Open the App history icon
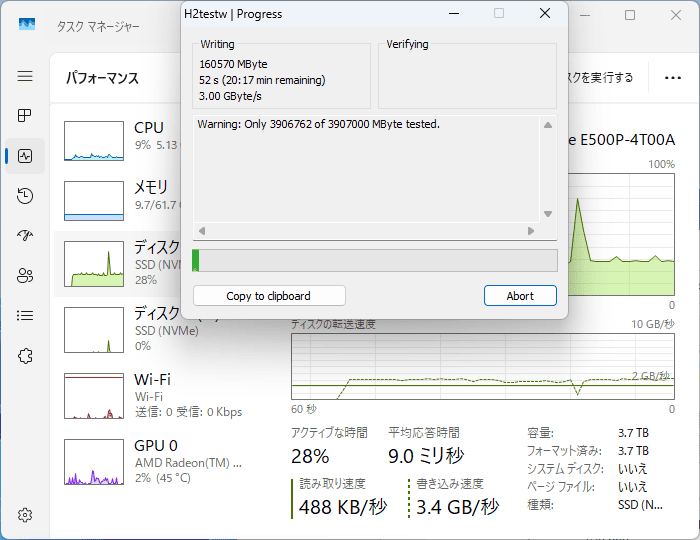 click(25, 196)
